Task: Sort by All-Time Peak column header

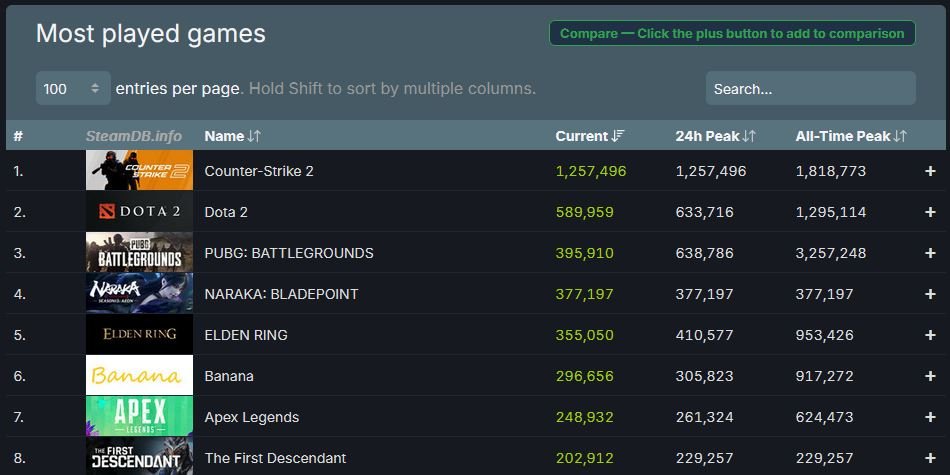Action: (x=851, y=136)
